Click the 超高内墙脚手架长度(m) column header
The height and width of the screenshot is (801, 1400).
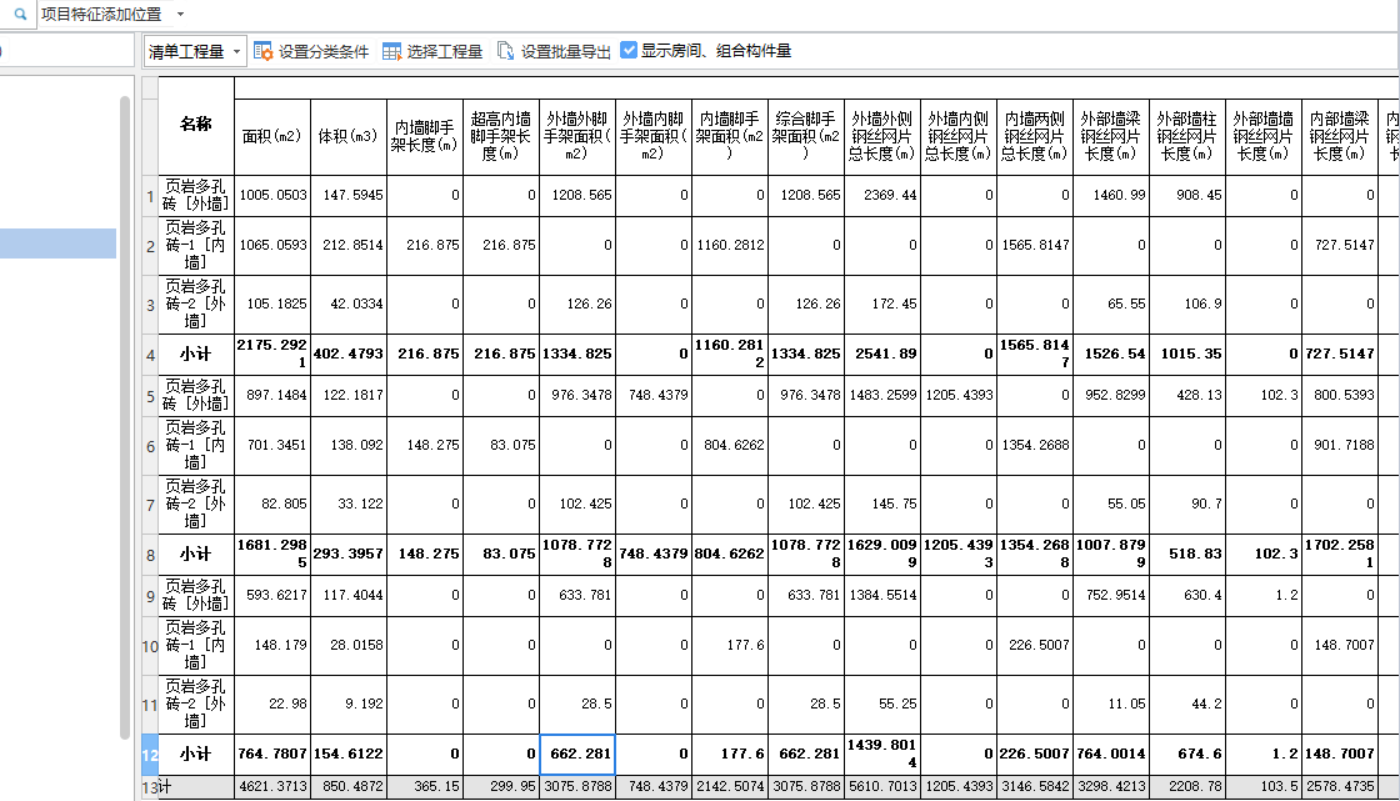tap(500, 137)
